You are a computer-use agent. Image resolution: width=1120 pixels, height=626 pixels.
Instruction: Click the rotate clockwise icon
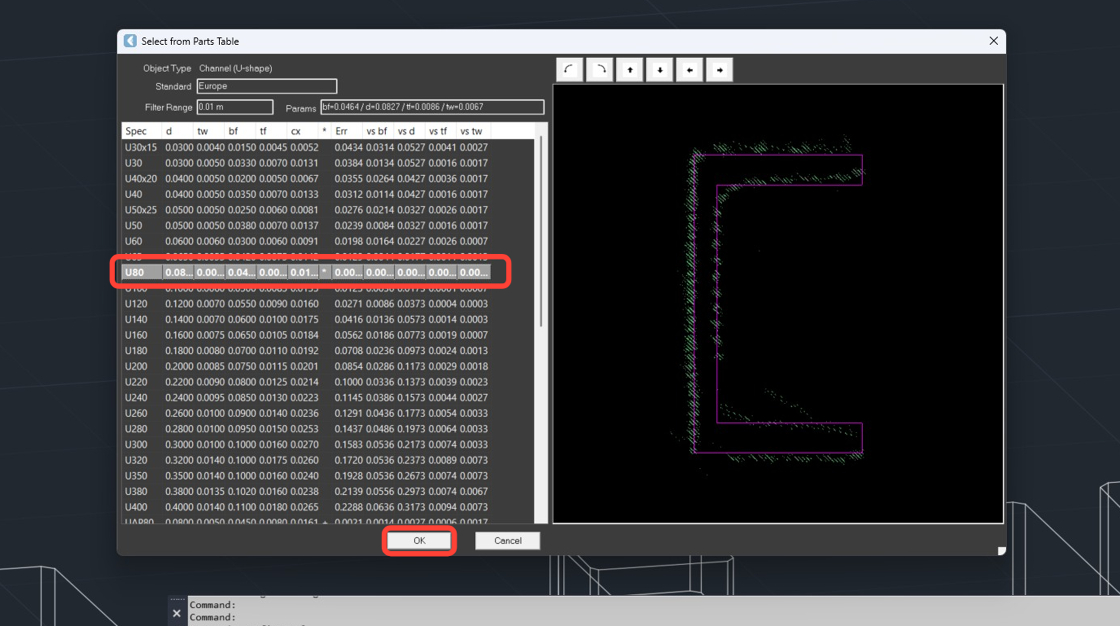click(599, 70)
